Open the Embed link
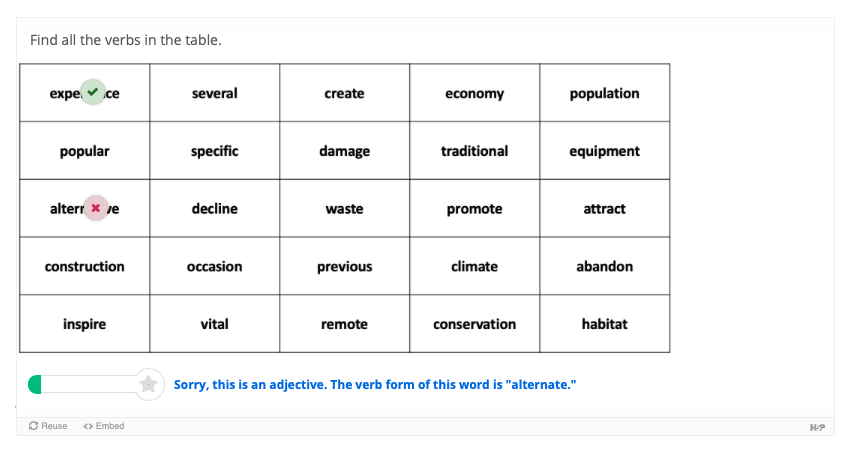Image resolution: width=855 pixels, height=451 pixels. coord(104,426)
